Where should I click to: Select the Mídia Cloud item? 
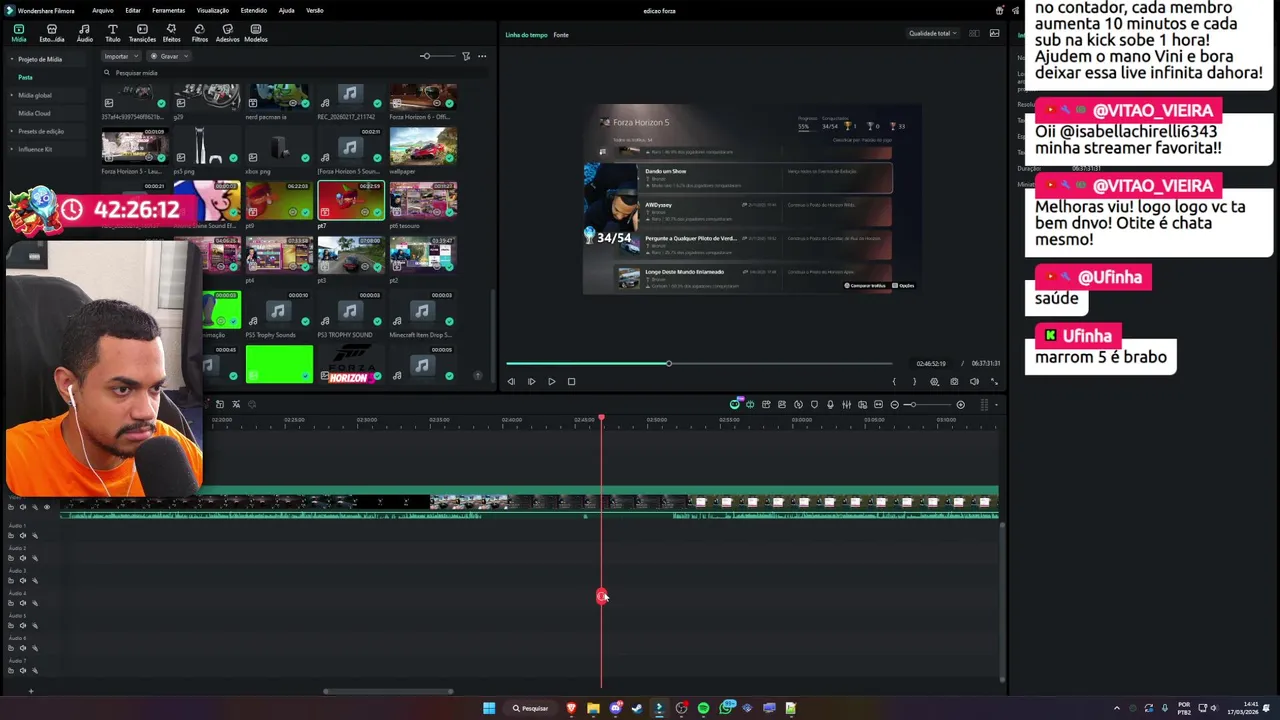point(34,113)
